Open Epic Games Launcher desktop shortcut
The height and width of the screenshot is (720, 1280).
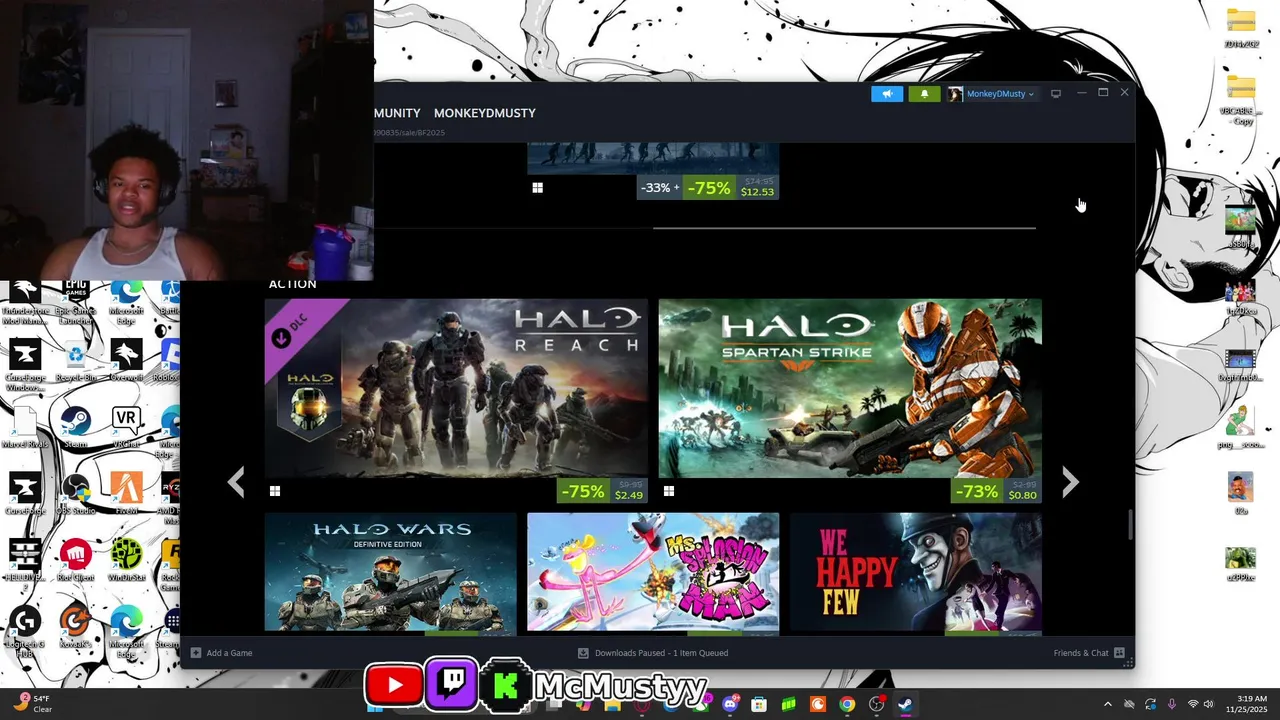coord(76,304)
